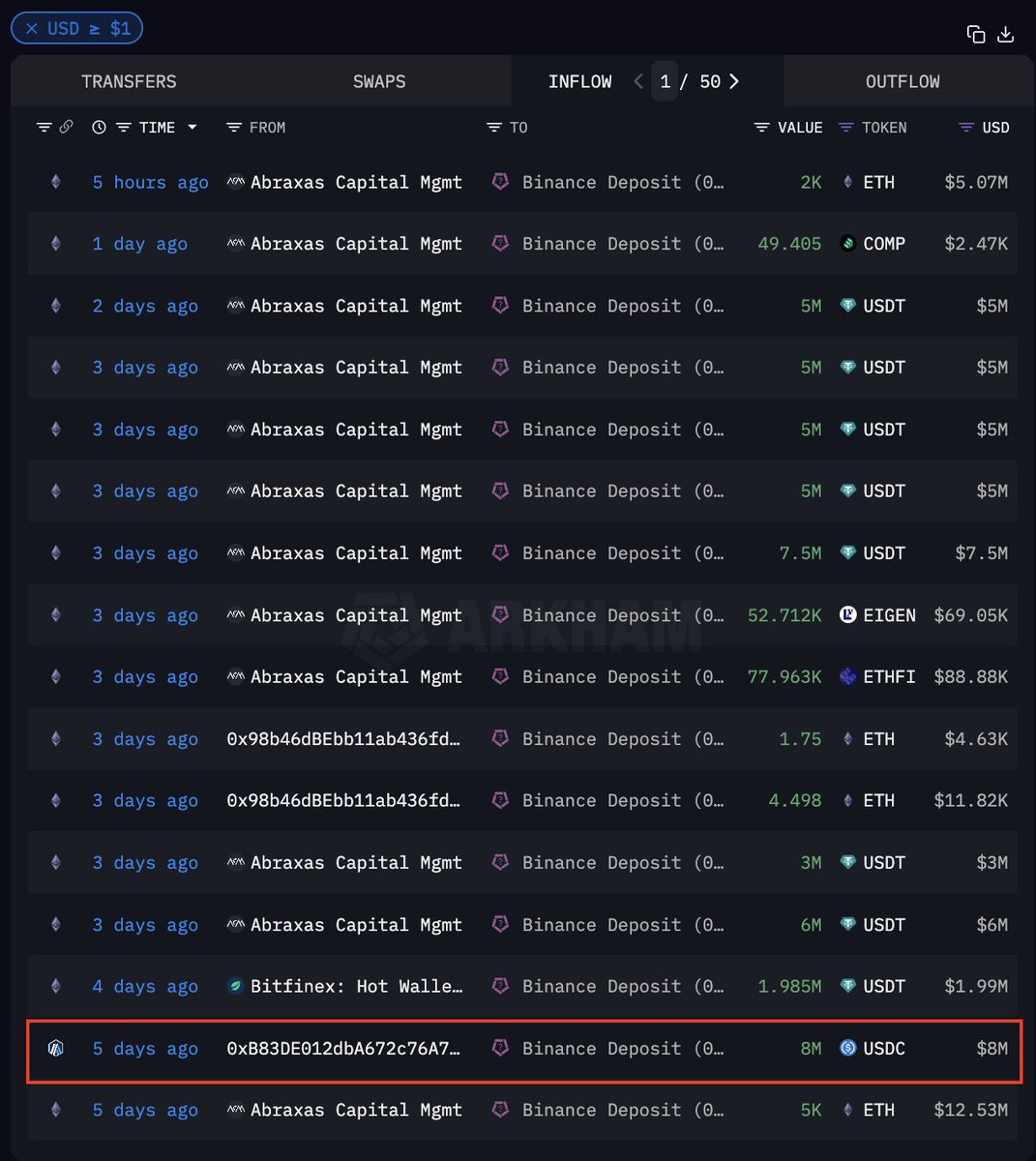Go to the next page with the right chevron
Screen dimensions: 1036x1161
(x=734, y=81)
